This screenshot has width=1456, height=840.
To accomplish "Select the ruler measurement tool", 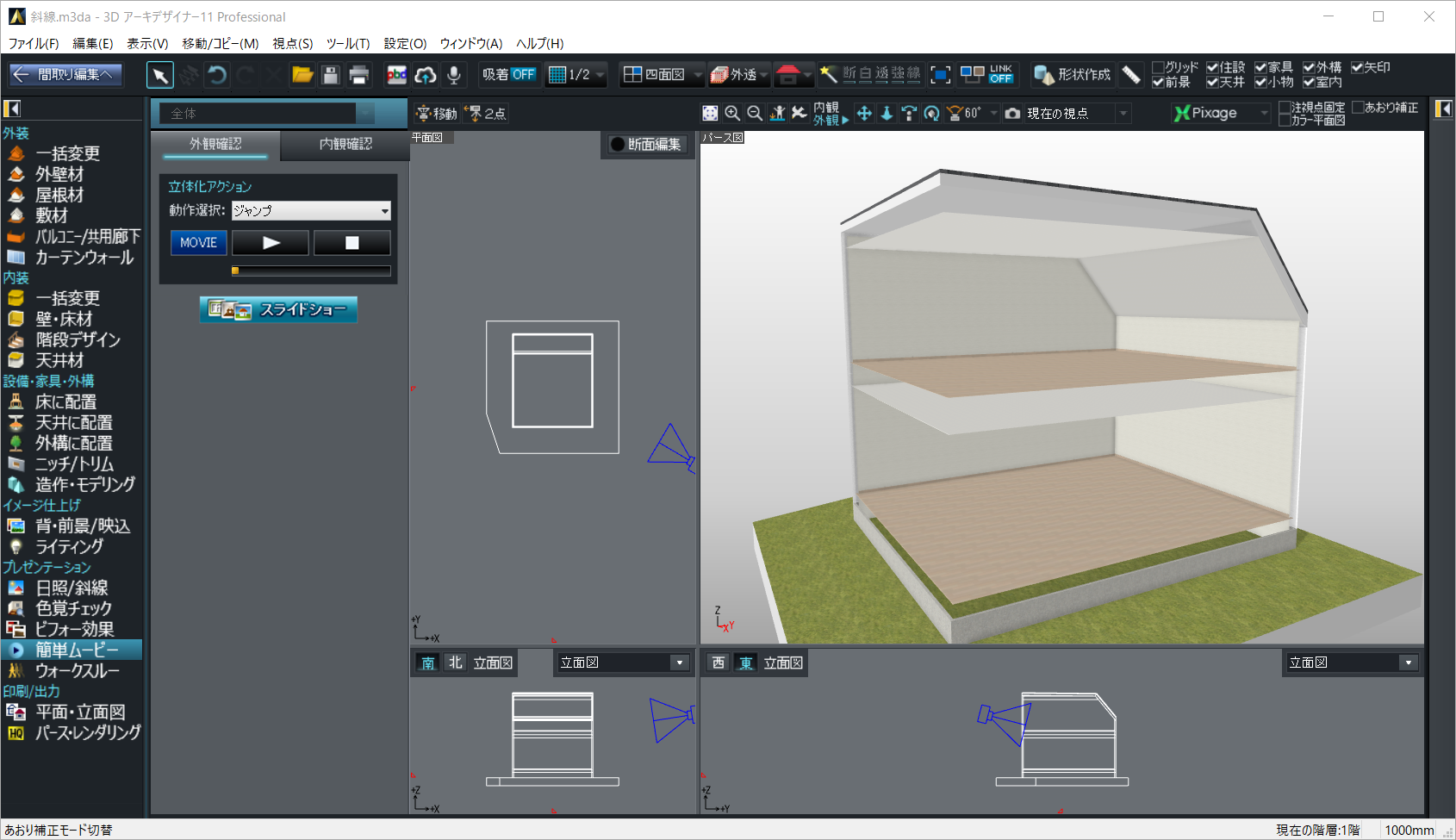I will (1131, 75).
